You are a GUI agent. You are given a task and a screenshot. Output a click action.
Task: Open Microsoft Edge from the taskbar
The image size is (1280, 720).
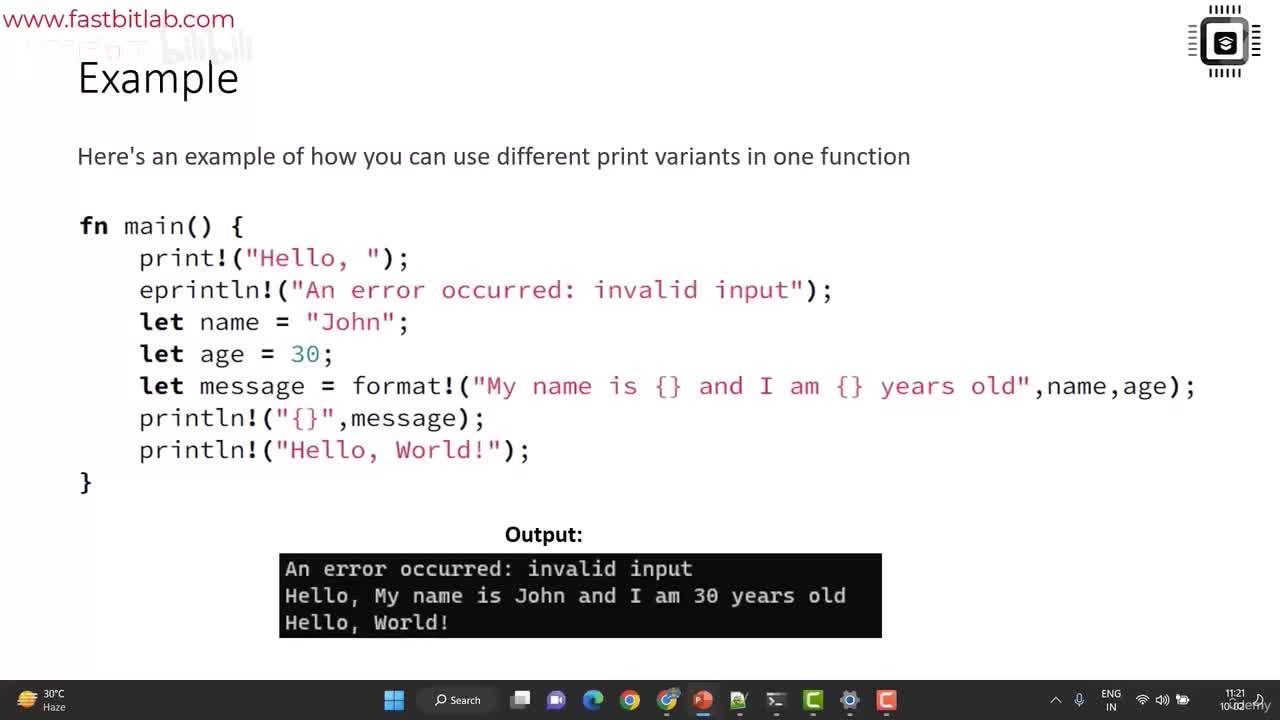coord(593,700)
